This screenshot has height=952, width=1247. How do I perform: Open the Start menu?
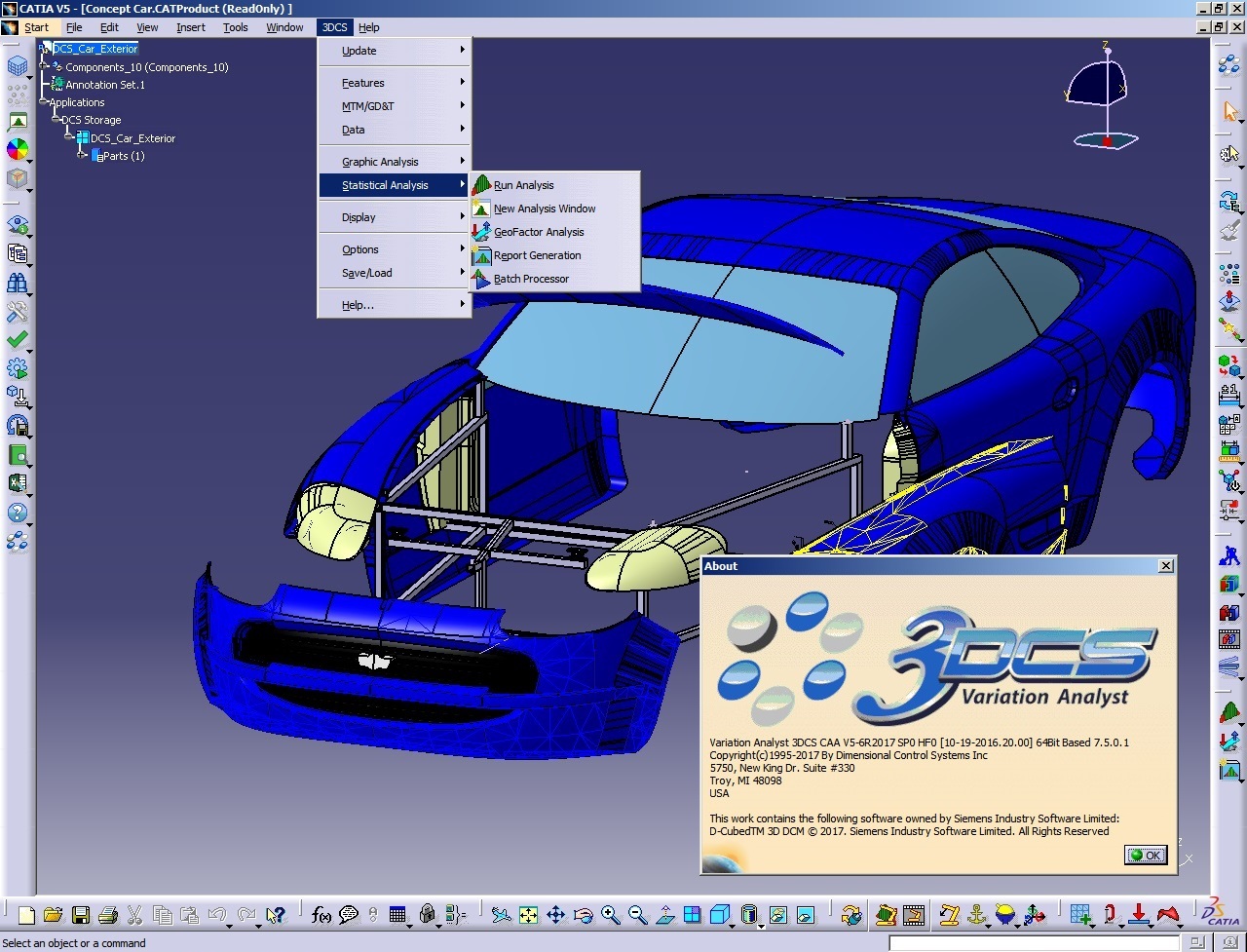tap(36, 27)
